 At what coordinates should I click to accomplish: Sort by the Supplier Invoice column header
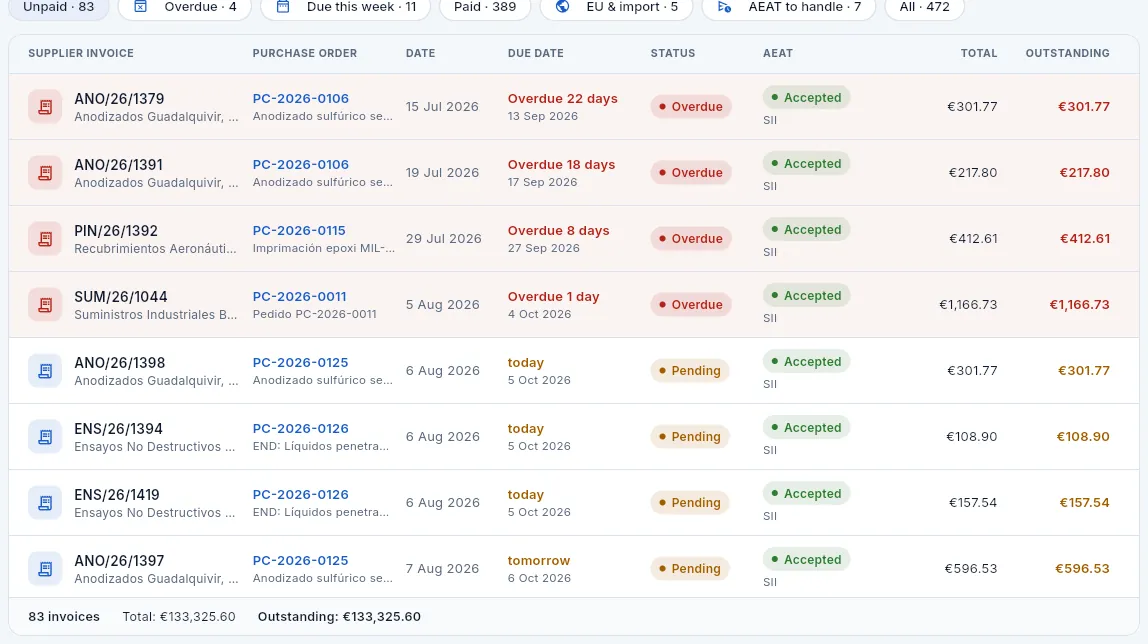click(x=81, y=53)
